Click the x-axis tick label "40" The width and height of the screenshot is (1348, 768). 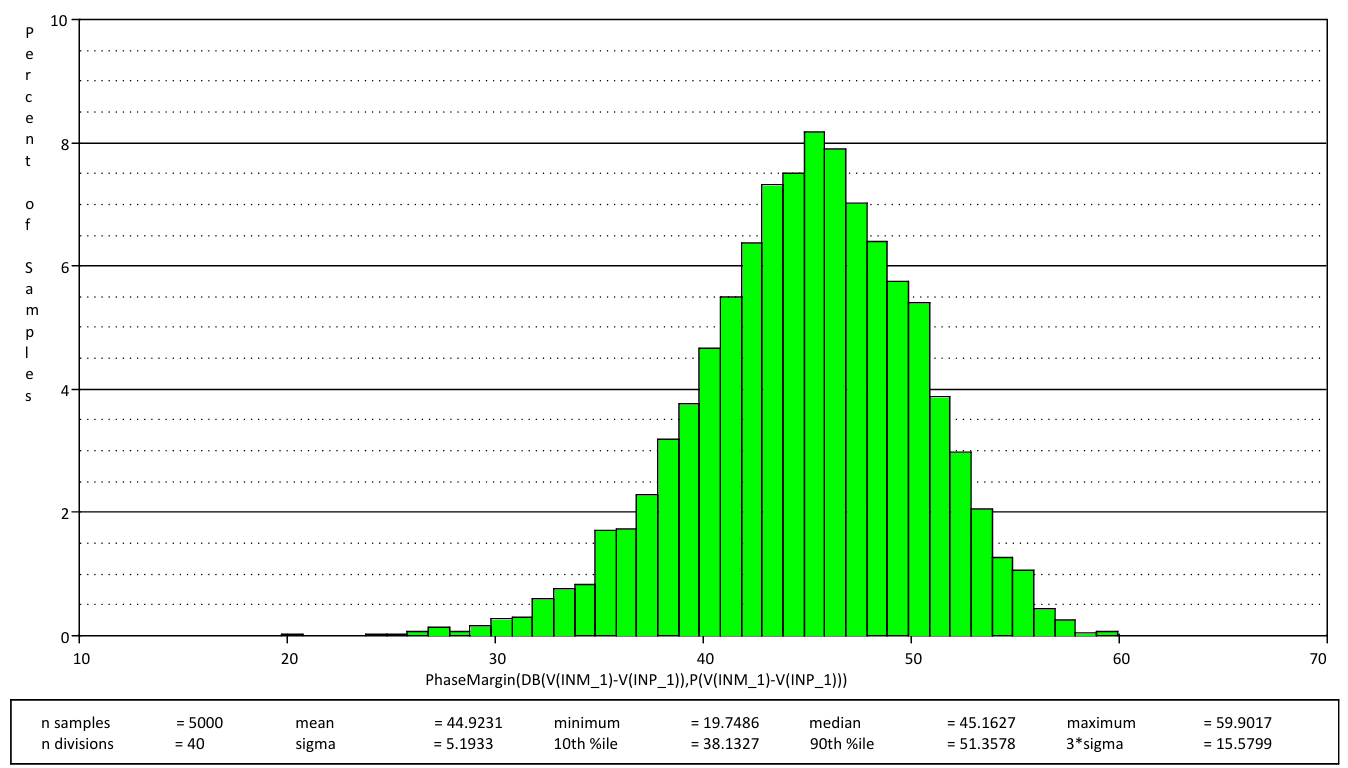[704, 658]
